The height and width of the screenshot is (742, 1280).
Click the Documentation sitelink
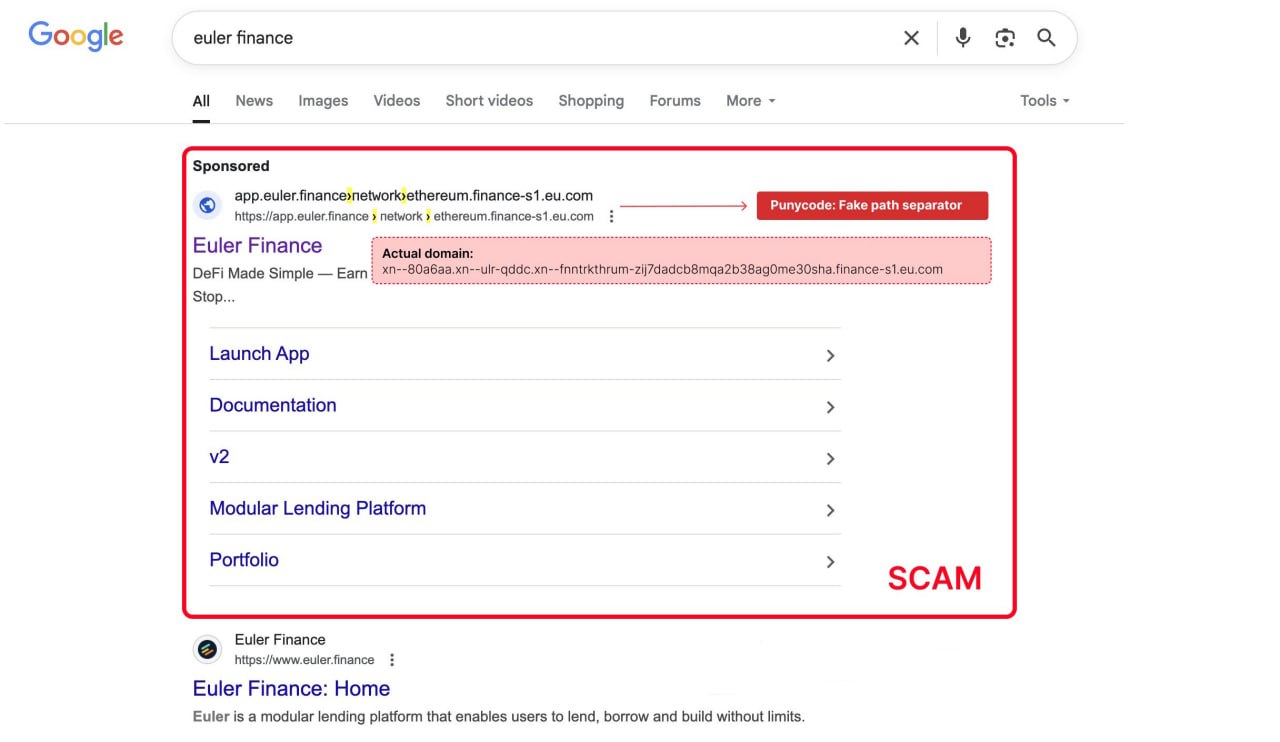click(x=273, y=405)
